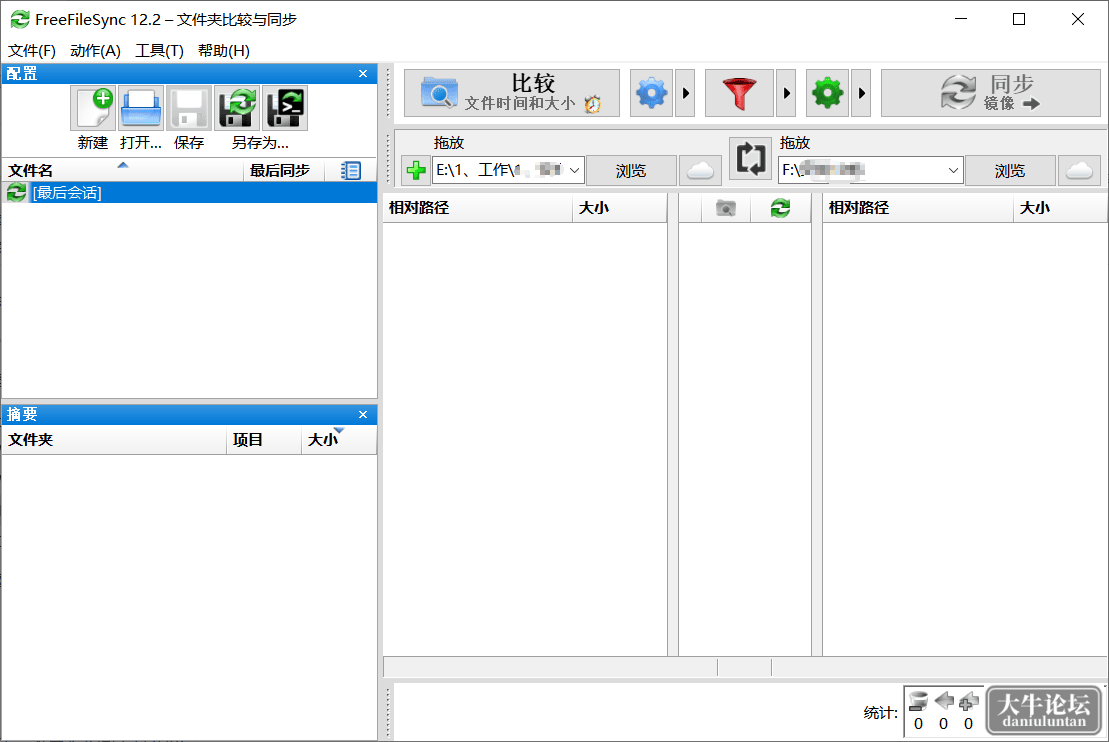This screenshot has height=742, width=1109.
Task: Sort summary by size column
Action: (339, 440)
